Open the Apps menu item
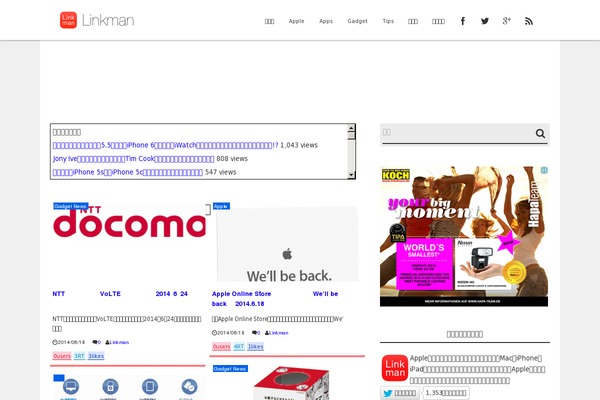 click(x=326, y=21)
